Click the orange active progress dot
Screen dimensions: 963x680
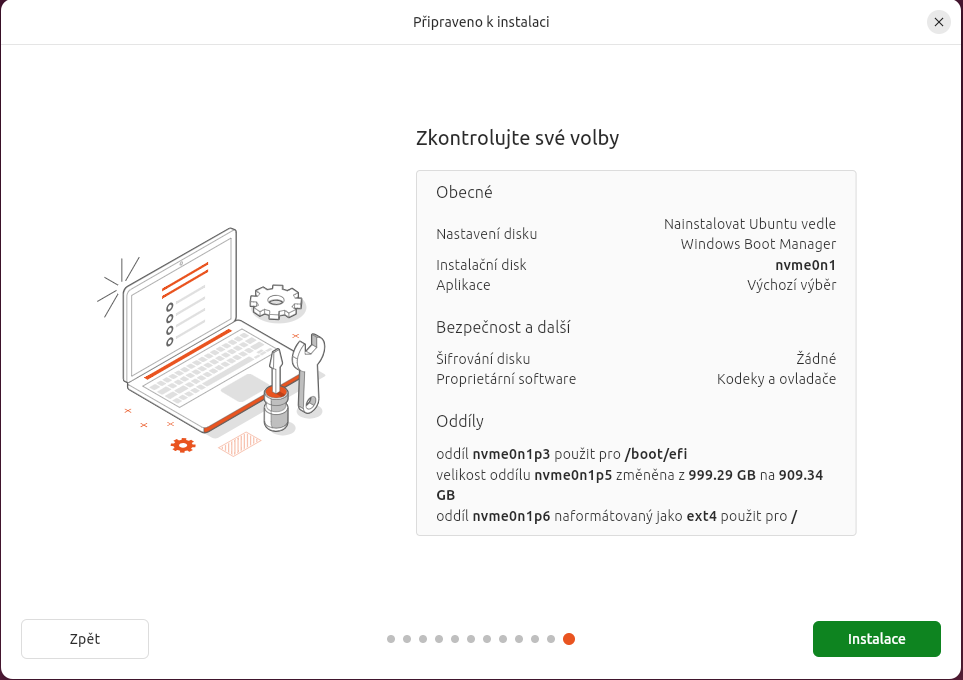tap(569, 639)
